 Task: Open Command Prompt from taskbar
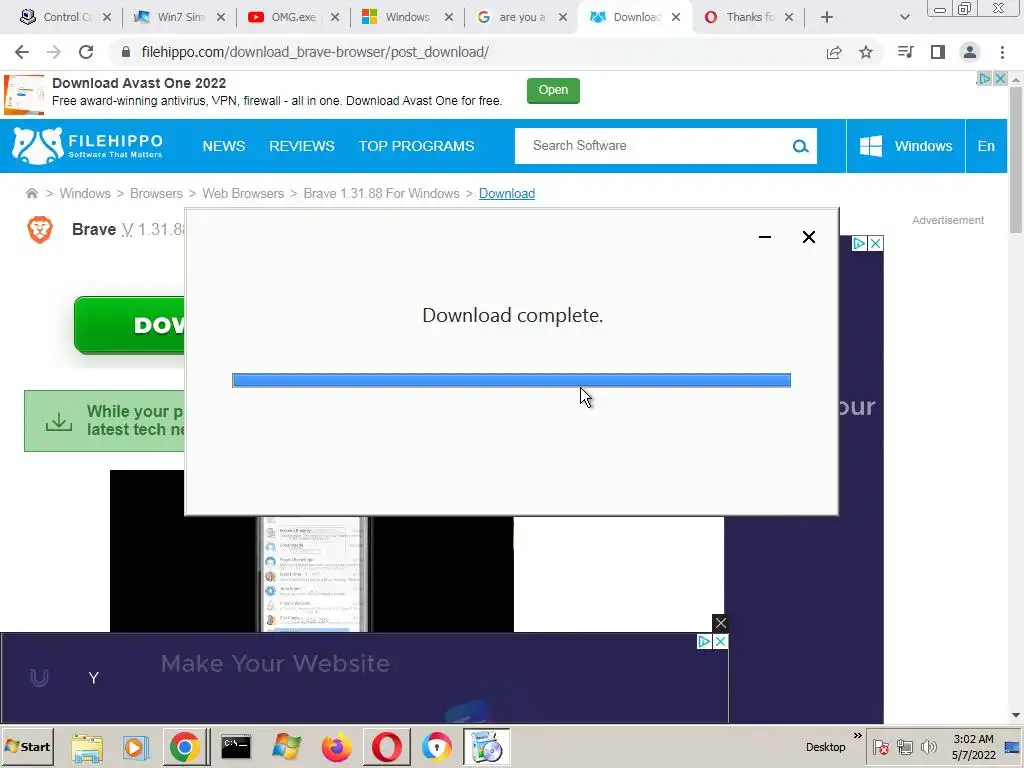236,747
